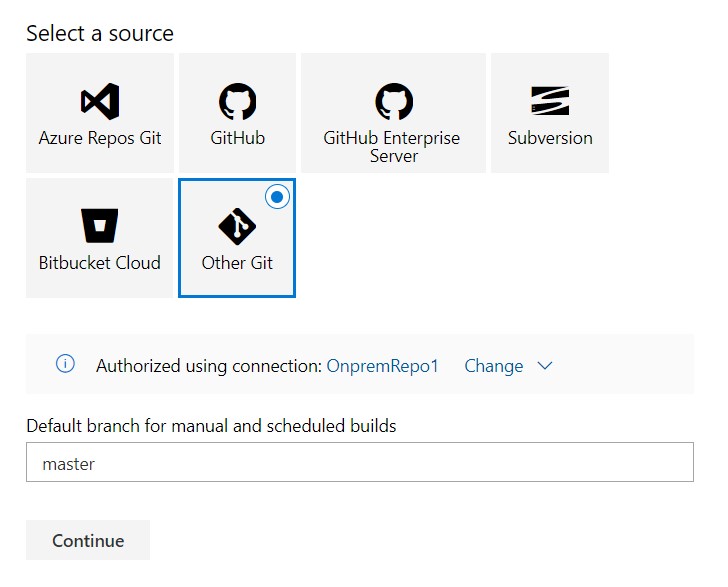
Task: Pick the GitHub Enterprise Server label
Action: 392,147
